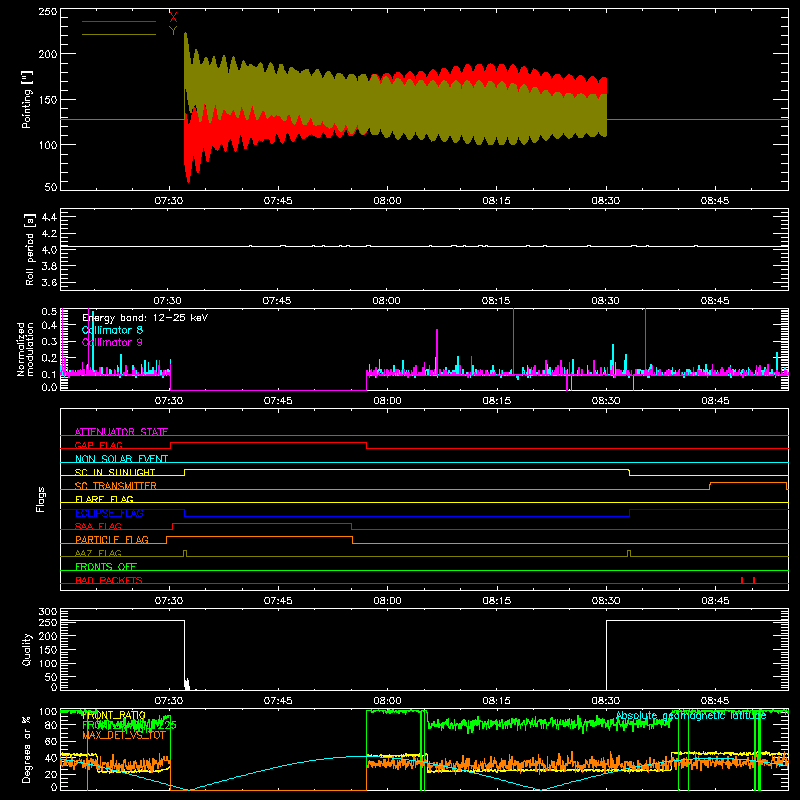Click 08:45 time label under Pointing plot
Screen dimensions: 800x800
pyautogui.click(x=715, y=201)
